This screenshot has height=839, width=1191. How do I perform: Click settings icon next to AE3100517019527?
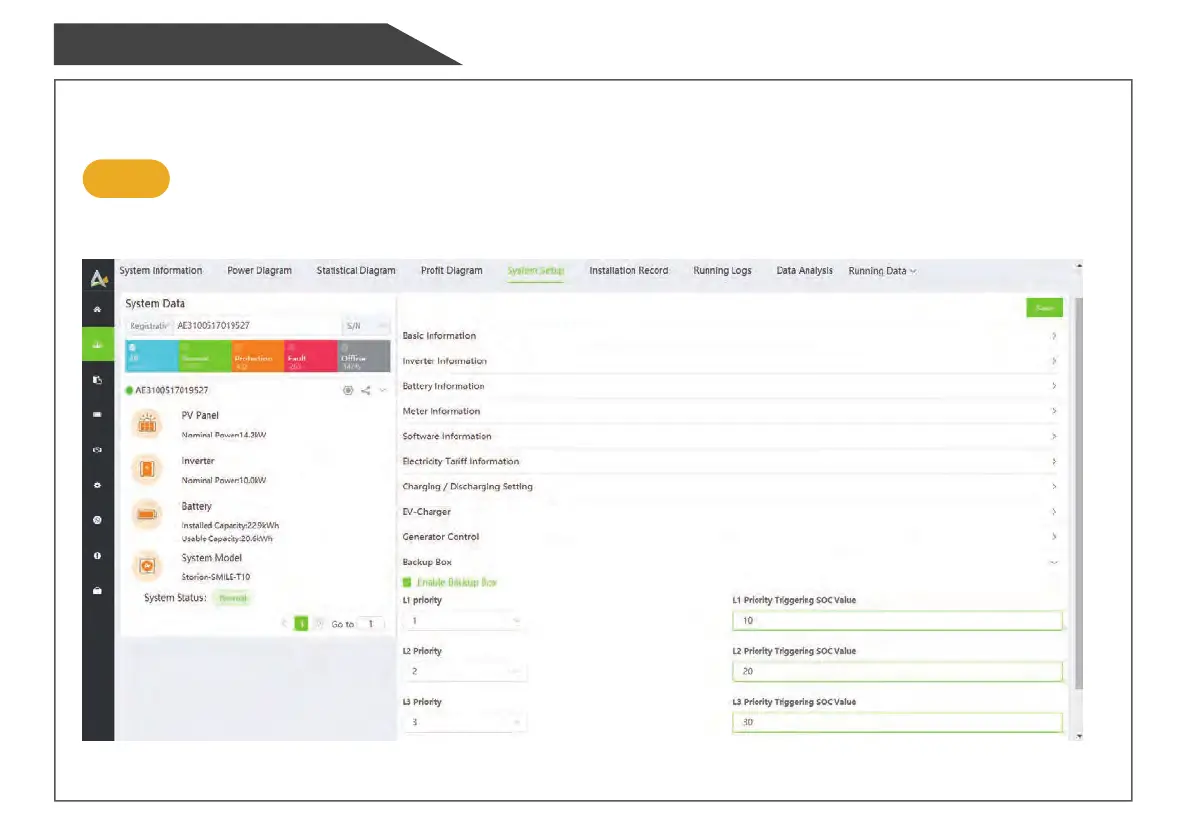click(348, 390)
